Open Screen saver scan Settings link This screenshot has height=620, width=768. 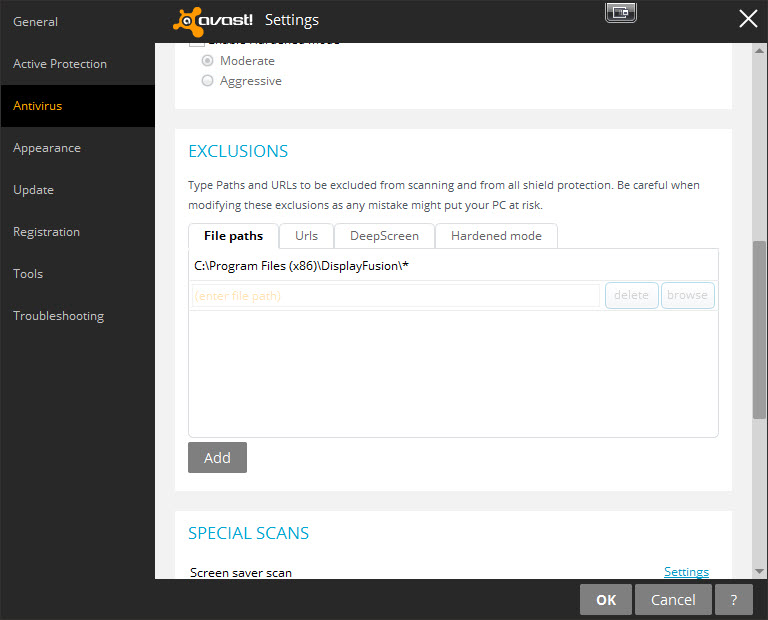click(686, 572)
